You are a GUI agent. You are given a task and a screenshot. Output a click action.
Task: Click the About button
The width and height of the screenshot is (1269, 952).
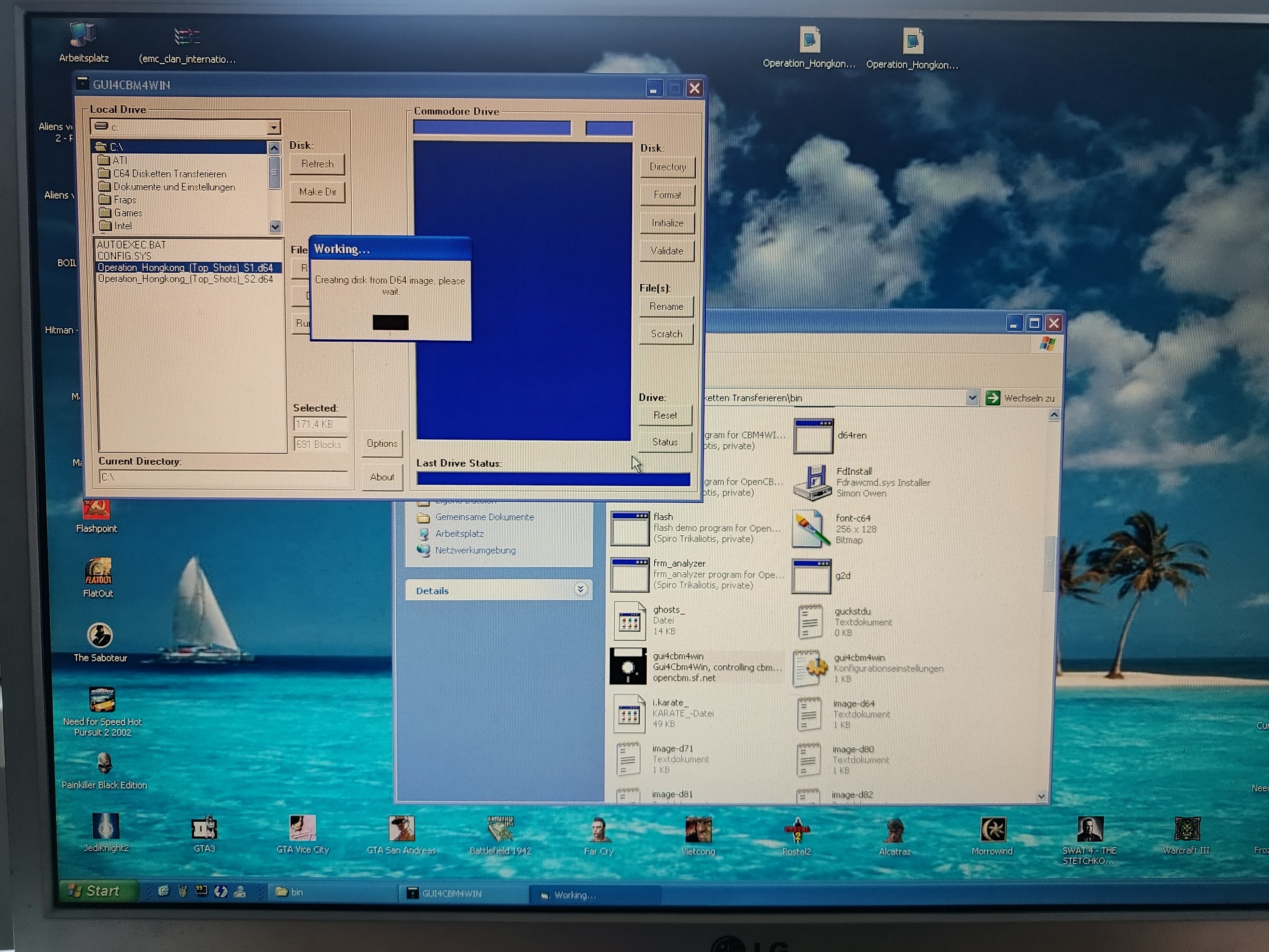(x=382, y=477)
